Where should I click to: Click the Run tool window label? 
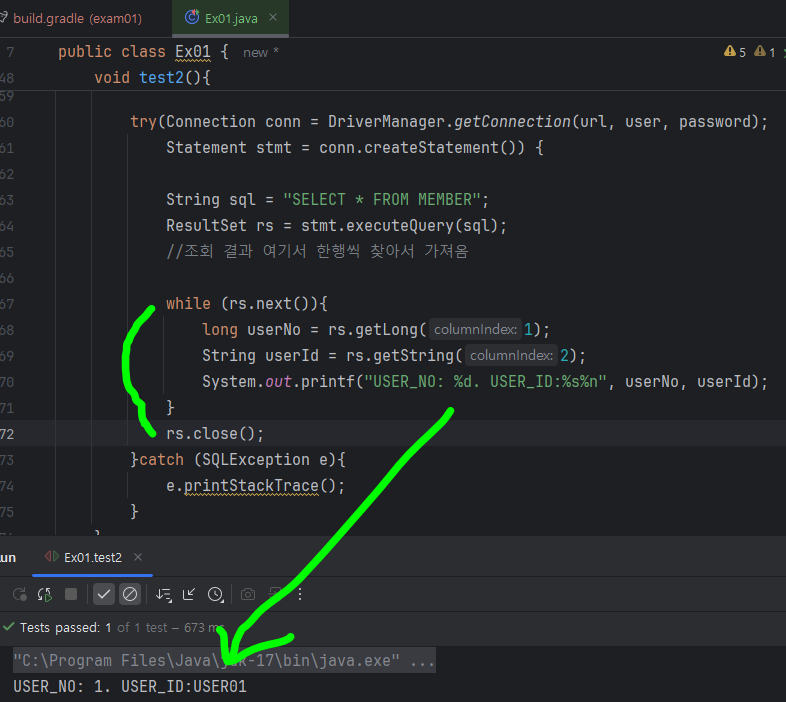pos(8,558)
